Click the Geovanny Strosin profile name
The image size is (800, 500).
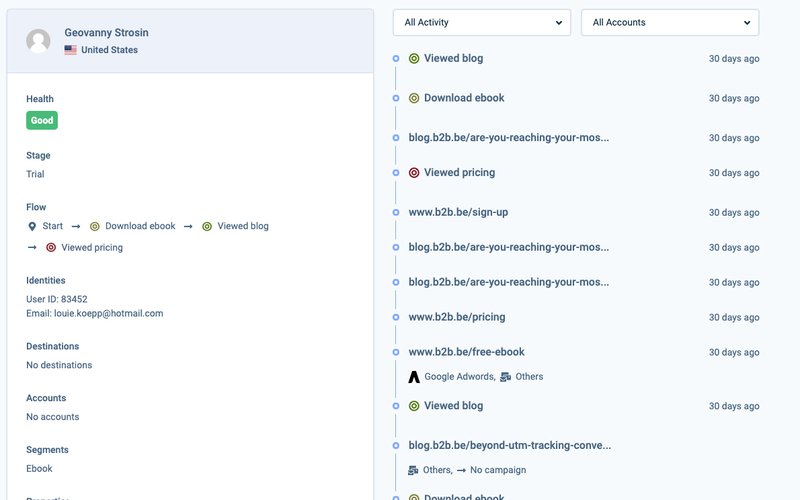click(106, 33)
